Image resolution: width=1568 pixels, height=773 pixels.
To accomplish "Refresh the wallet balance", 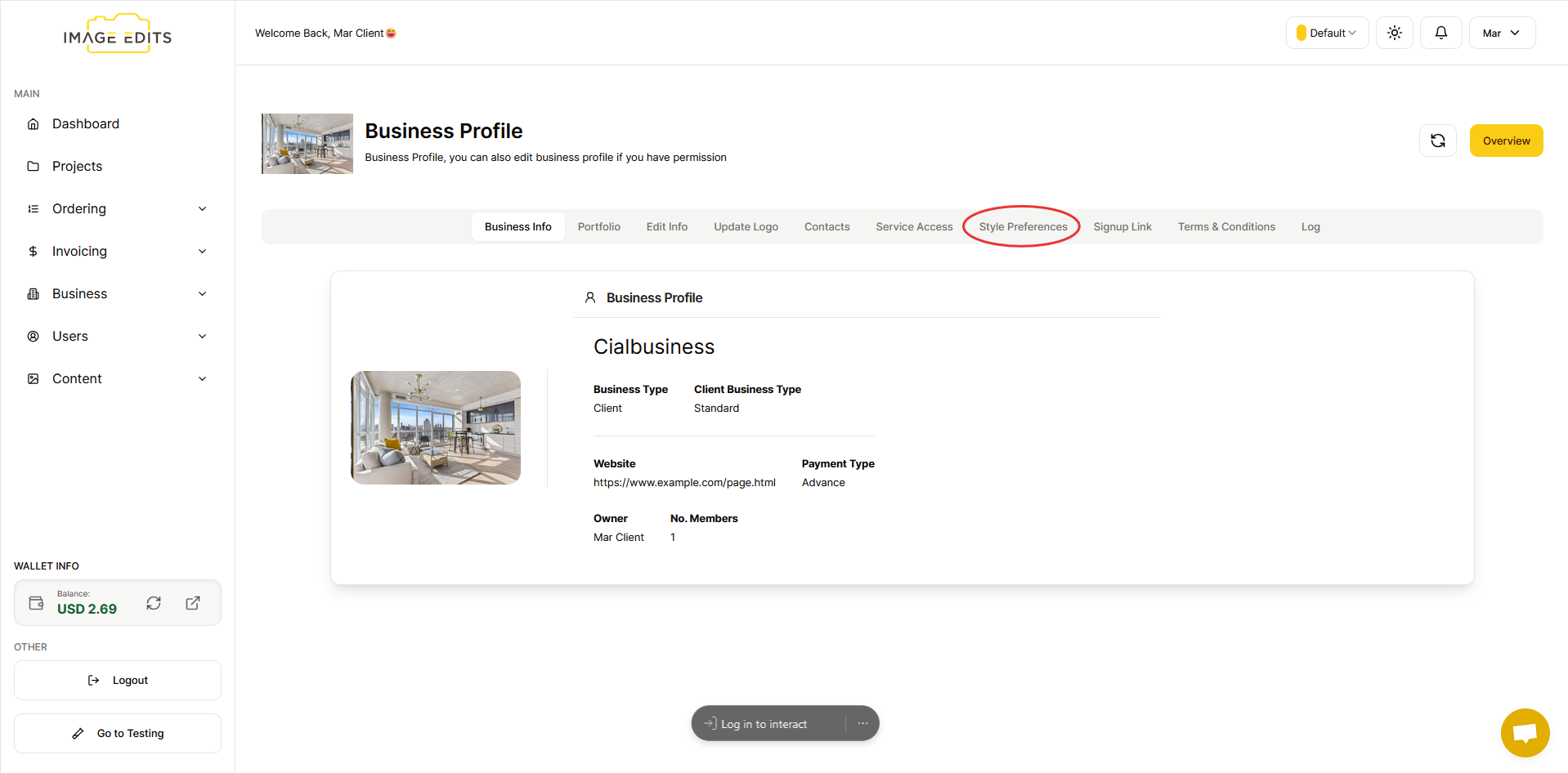I will (154, 603).
